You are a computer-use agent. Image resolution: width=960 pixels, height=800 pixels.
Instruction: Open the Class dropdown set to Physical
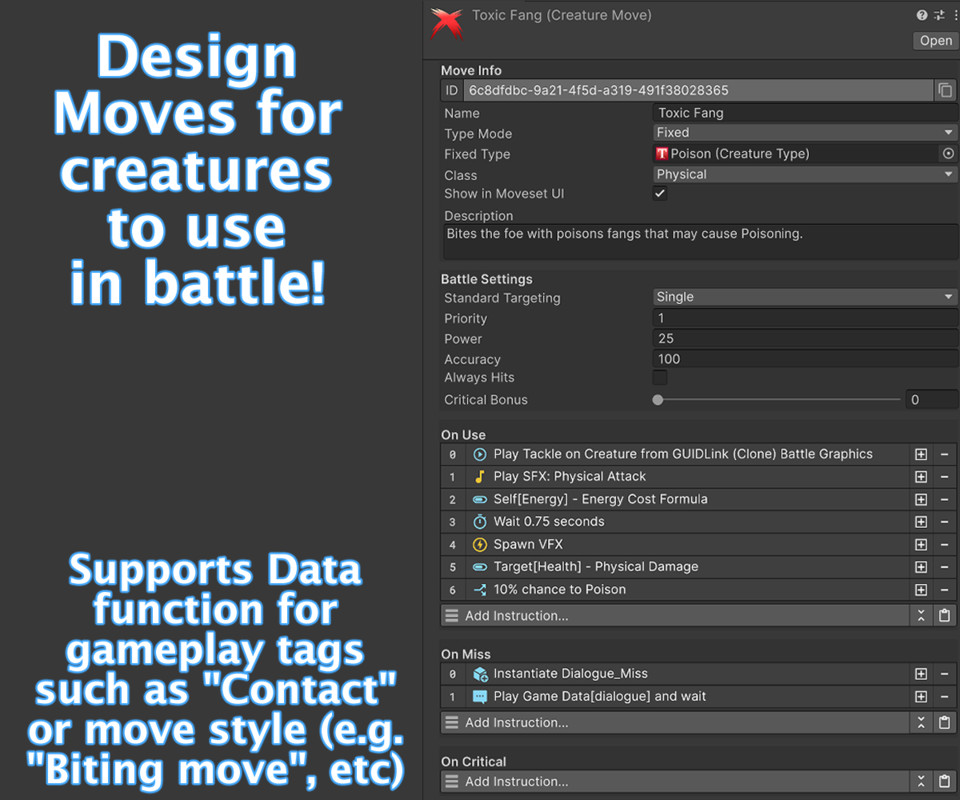tap(804, 174)
